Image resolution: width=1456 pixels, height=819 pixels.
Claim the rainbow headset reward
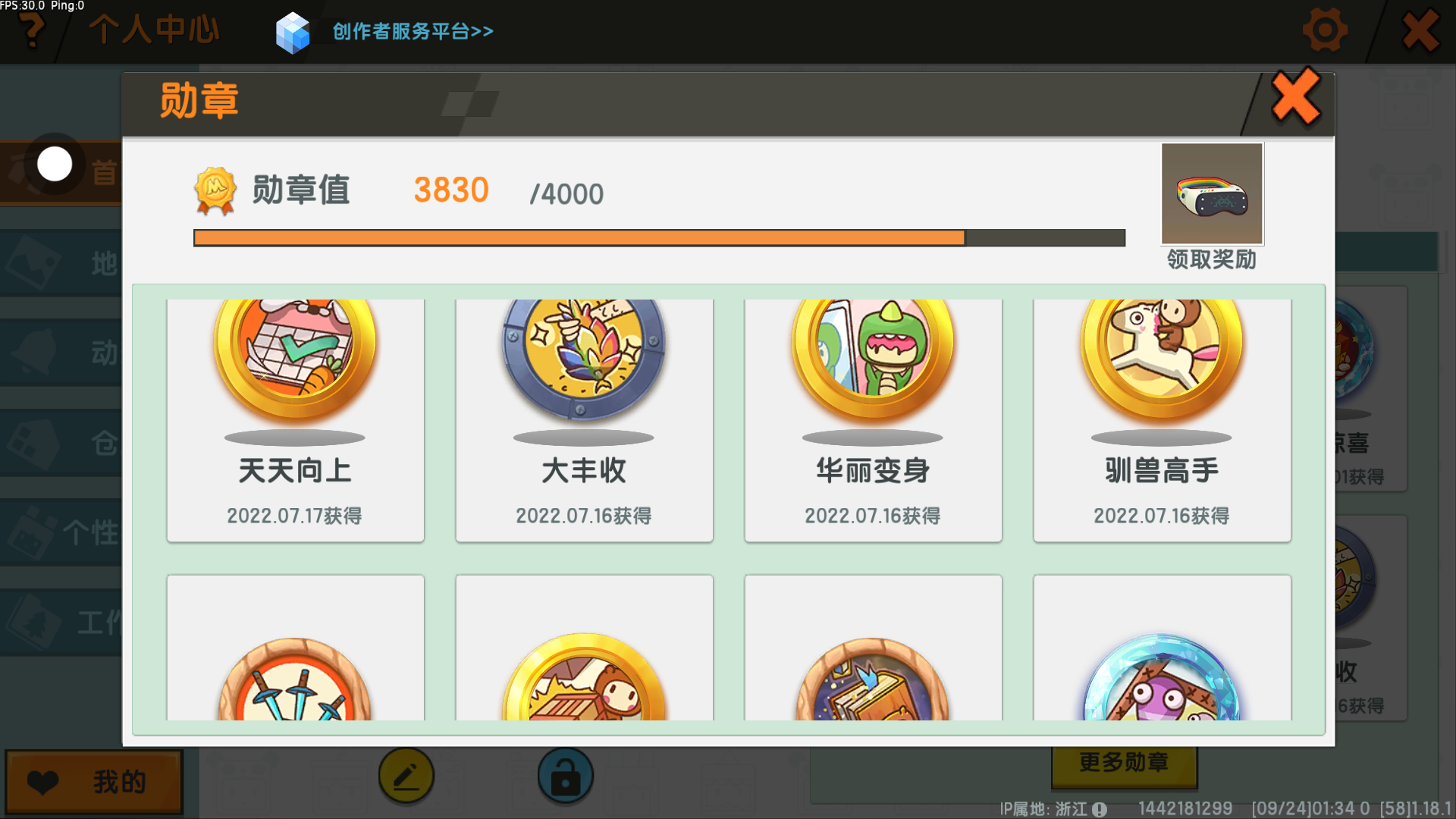click(1212, 194)
